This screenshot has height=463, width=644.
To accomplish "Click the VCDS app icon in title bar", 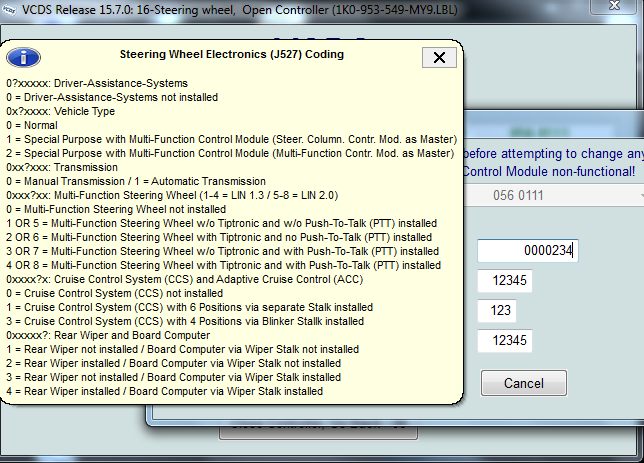I will pyautogui.click(x=9, y=10).
